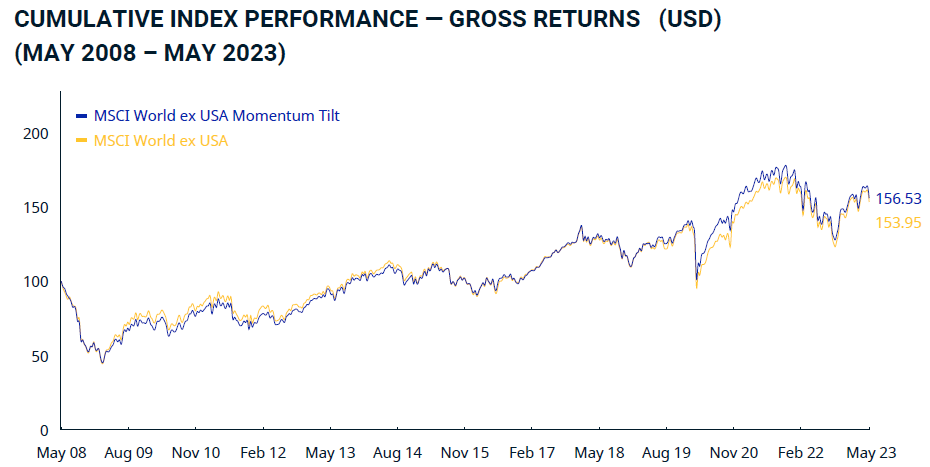Click the Aug 19 x-axis label
Viewport: 930px width, 467px height.
pyautogui.click(x=667, y=453)
